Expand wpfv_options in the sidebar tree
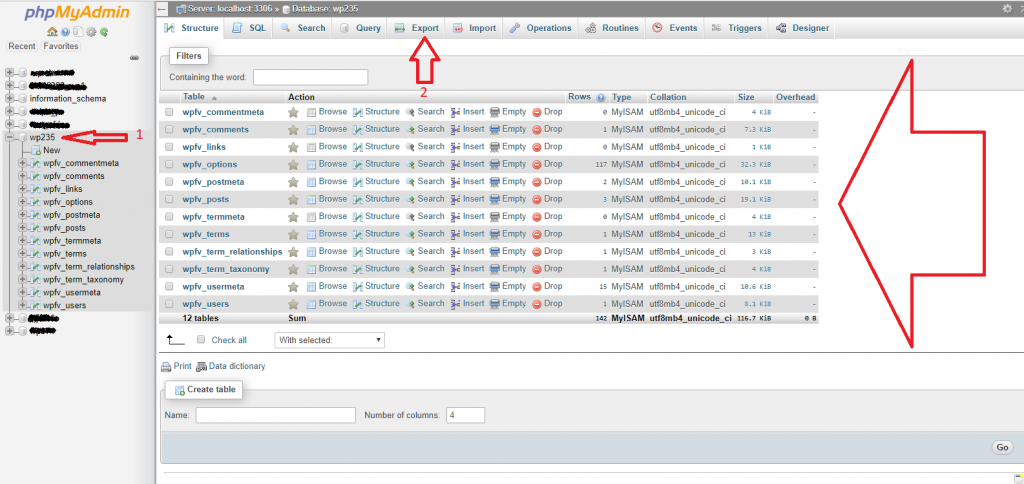 click(x=22, y=202)
